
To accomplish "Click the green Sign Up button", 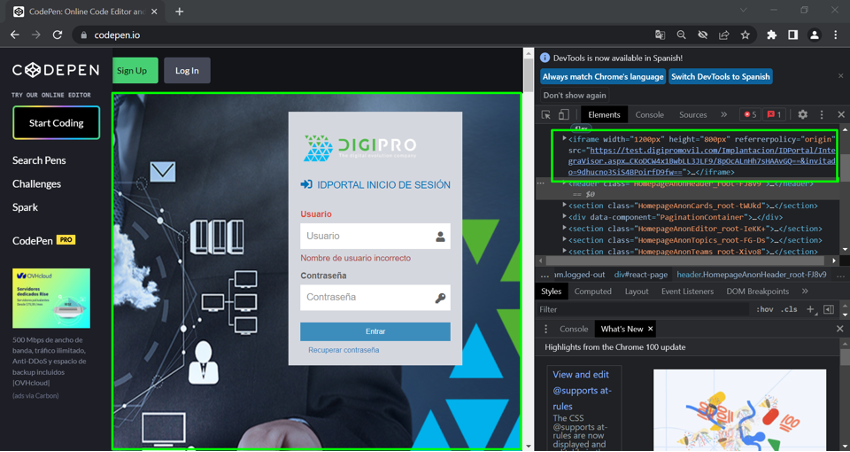I will click(131, 70).
